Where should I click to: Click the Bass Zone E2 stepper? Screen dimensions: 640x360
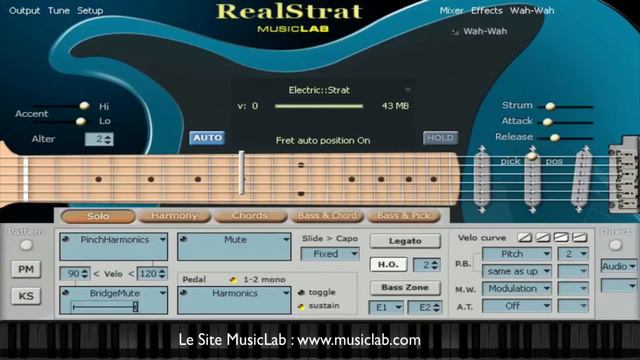(x=436, y=307)
